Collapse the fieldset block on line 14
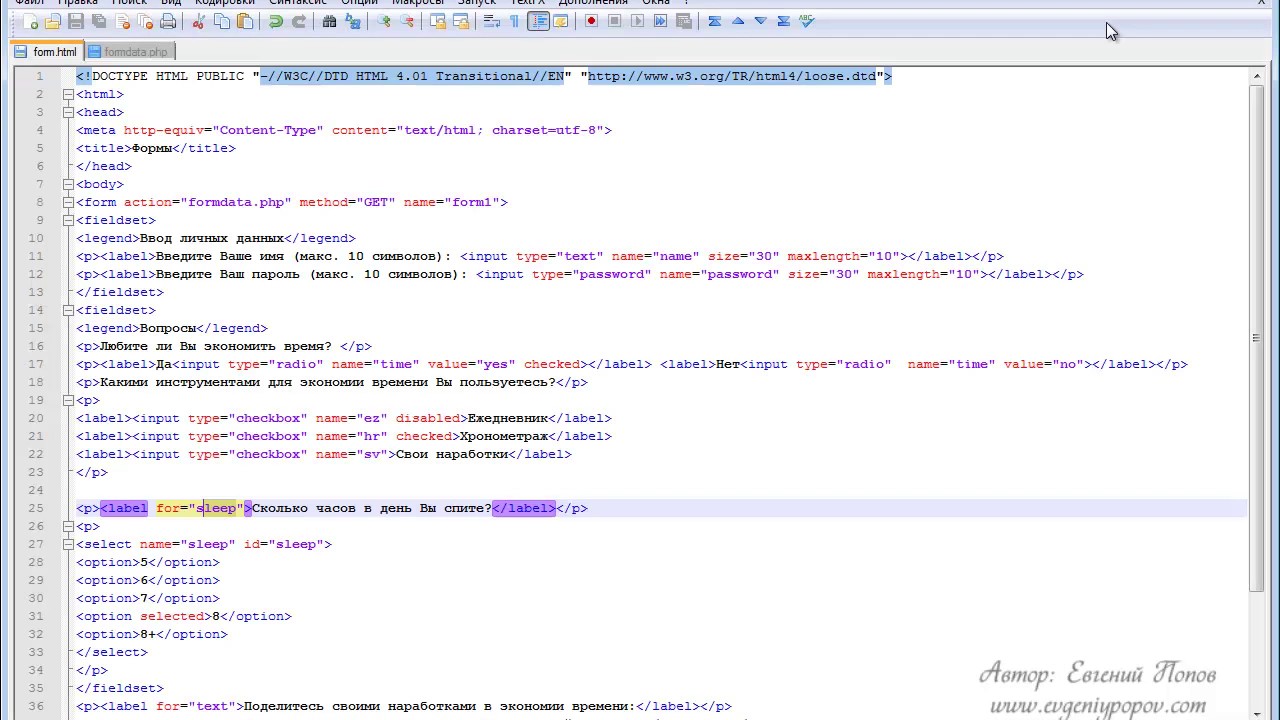Viewport: 1280px width, 720px height. point(68,310)
